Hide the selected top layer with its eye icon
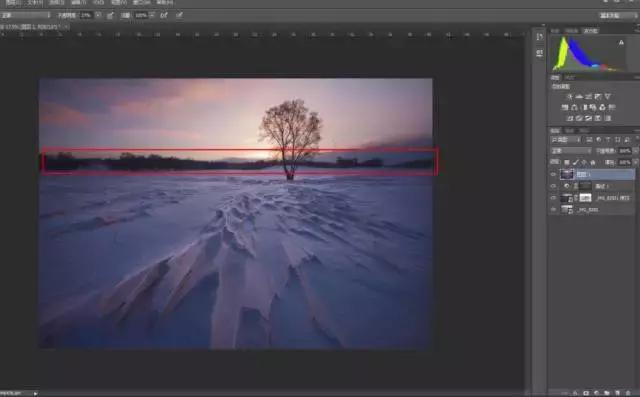 553,175
